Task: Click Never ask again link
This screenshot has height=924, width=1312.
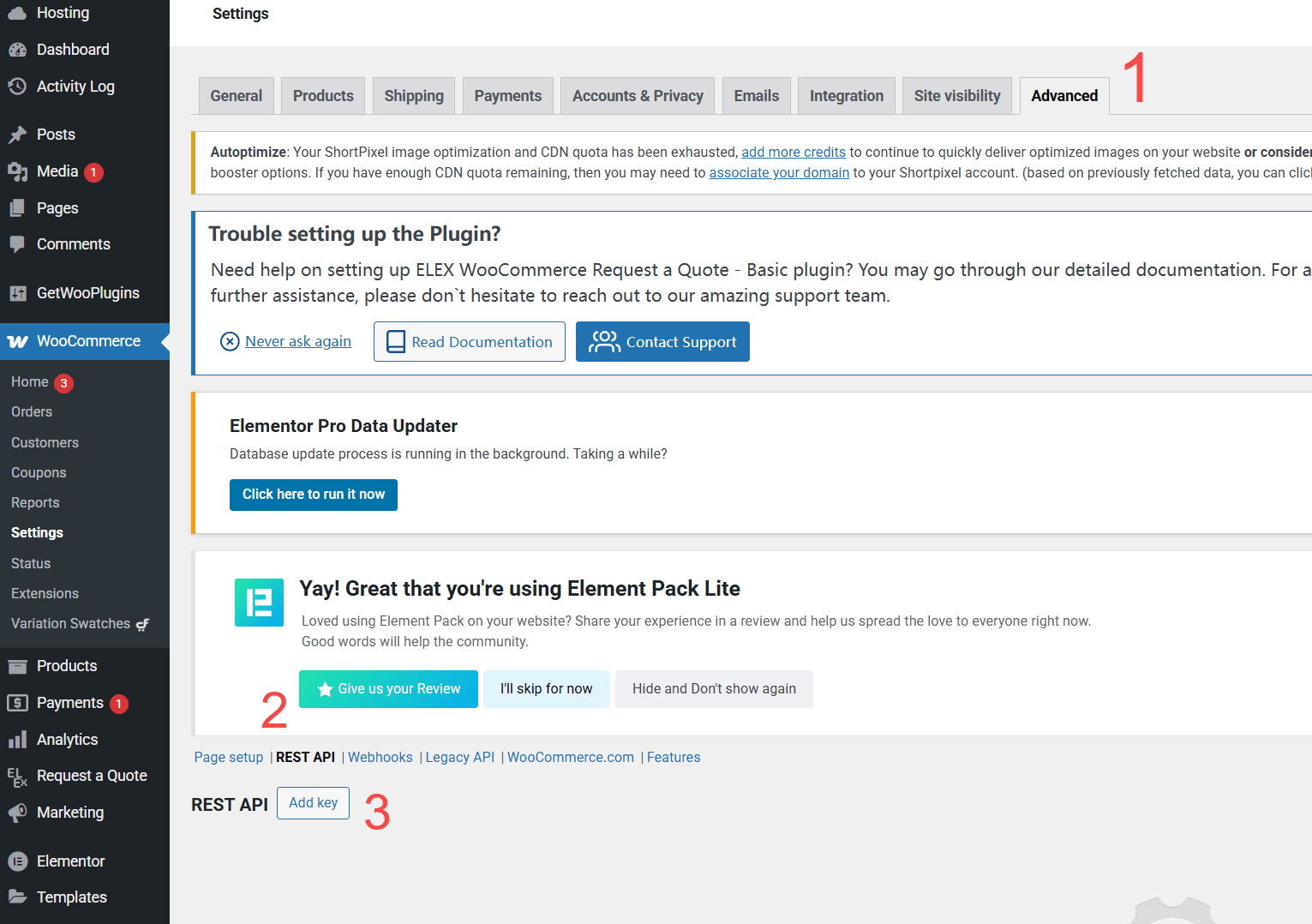Action: coord(298,341)
